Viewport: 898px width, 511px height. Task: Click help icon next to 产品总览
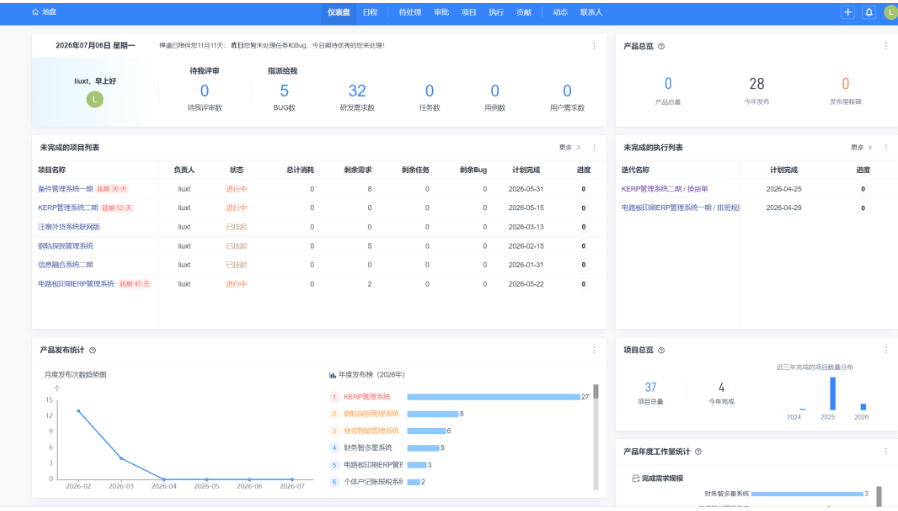[x=661, y=46]
